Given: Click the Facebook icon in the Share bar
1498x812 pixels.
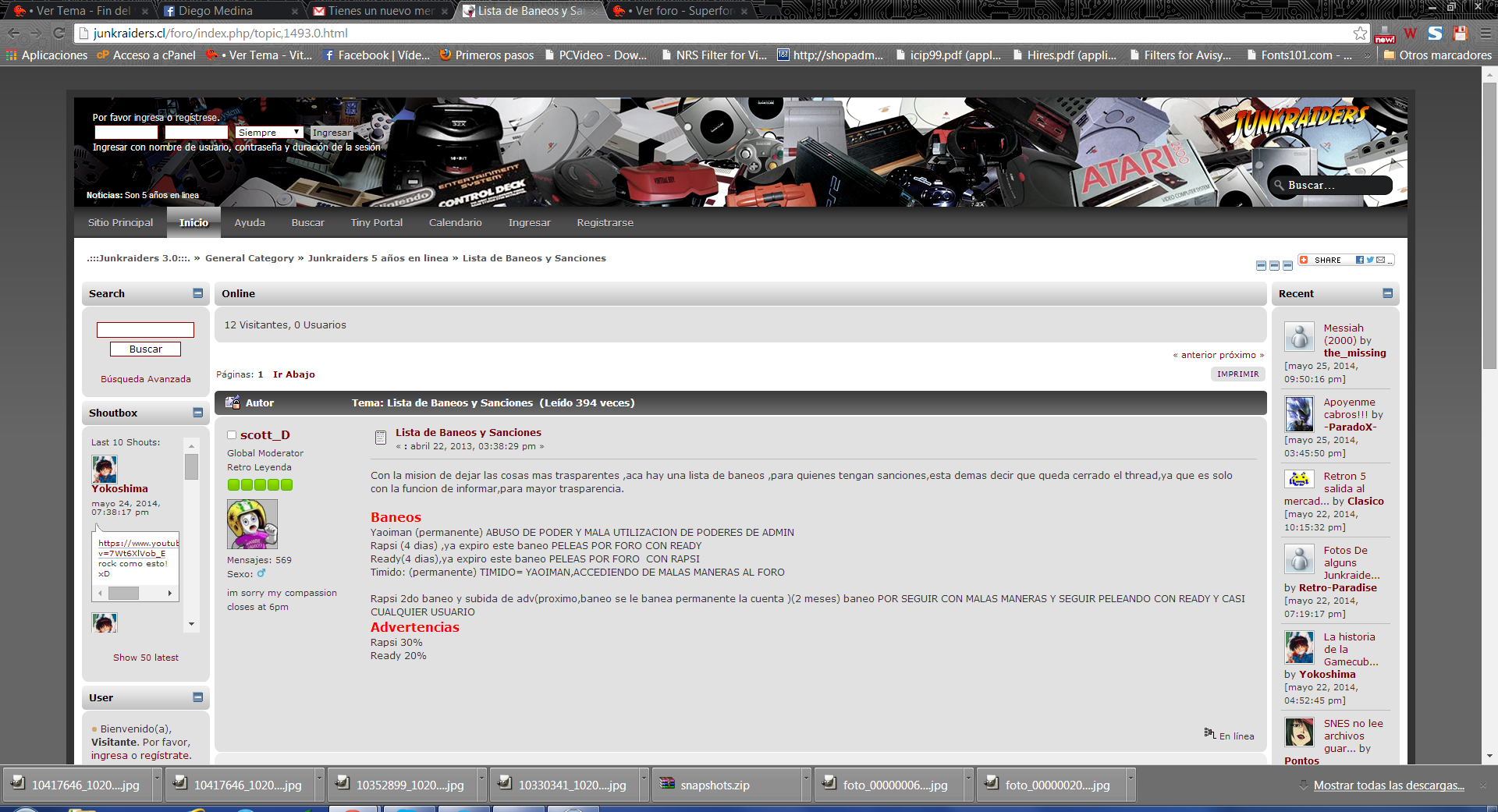Looking at the screenshot, I should [1359, 260].
